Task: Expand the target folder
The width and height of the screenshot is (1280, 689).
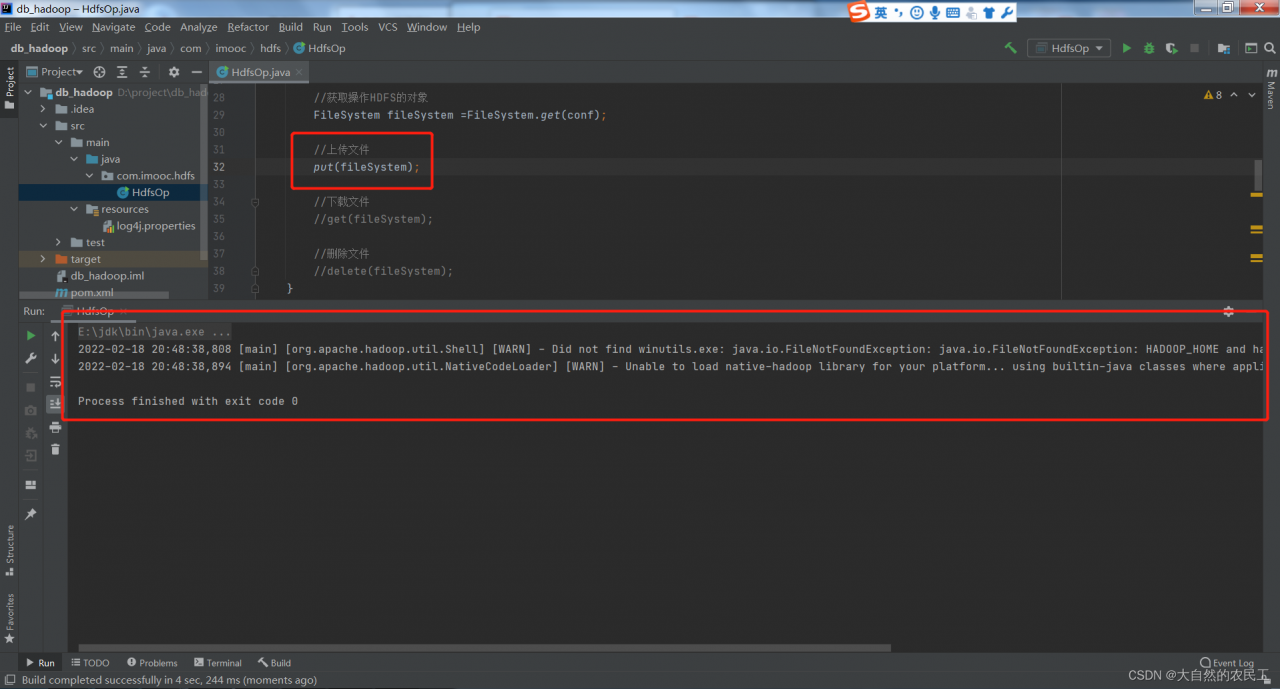Action: 43,259
